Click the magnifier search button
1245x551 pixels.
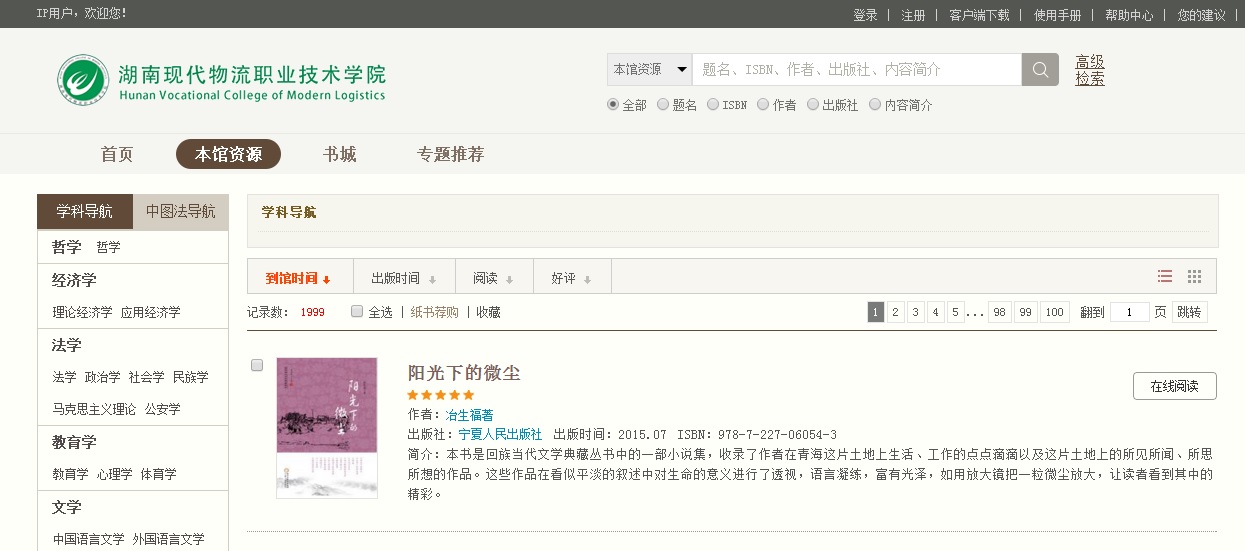click(x=1040, y=70)
